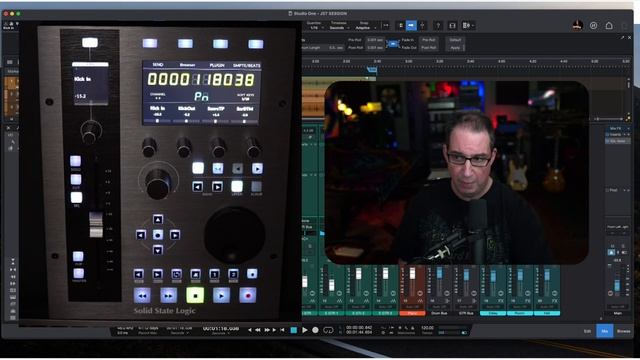Click the Piano channel fader handle
Image resolution: width=640 pixels, height=360 pixels.
pos(412,273)
